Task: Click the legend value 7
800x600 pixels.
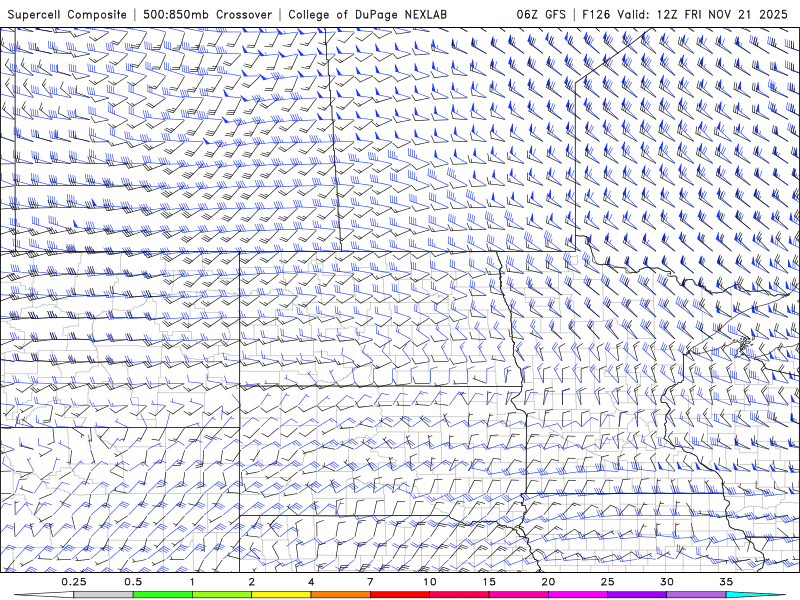Action: [x=370, y=582]
